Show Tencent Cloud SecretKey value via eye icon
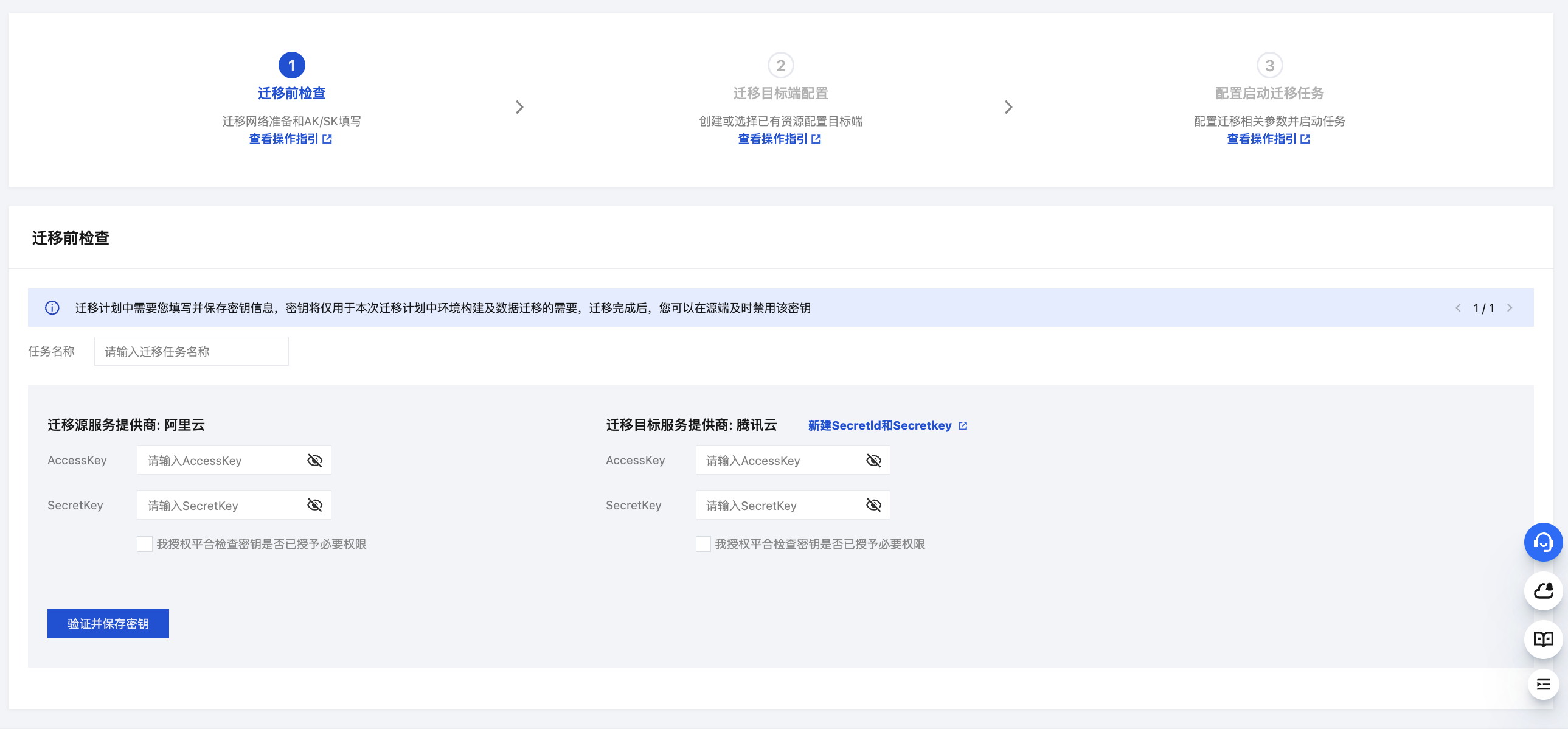The width and height of the screenshot is (1568, 729). tap(873, 505)
